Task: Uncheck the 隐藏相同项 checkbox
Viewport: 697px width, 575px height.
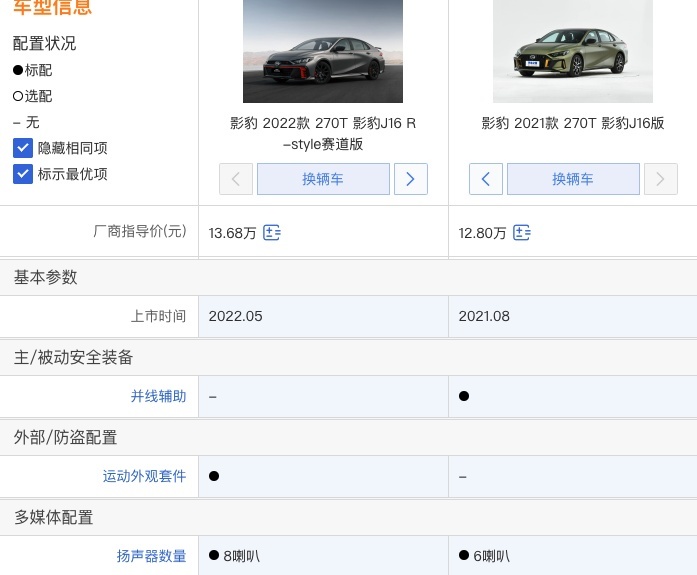Action: pyautogui.click(x=23, y=148)
